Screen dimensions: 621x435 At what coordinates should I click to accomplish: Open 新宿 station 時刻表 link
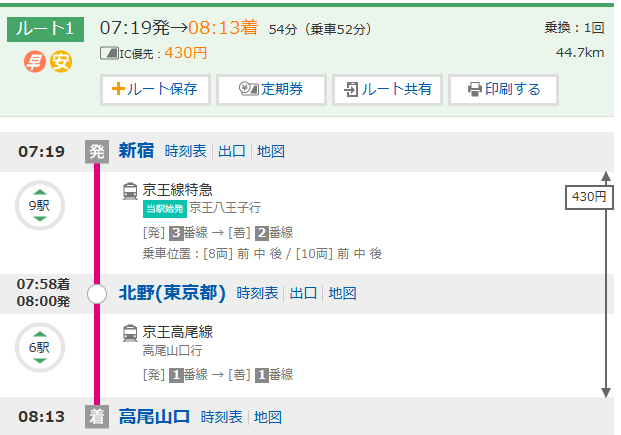(186, 151)
